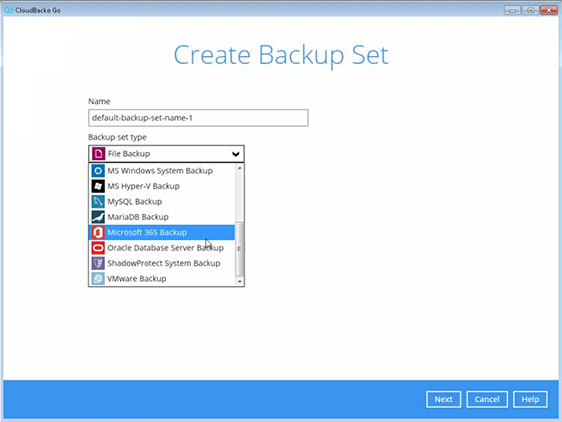Viewport: 562px width, 422px height.
Task: Click the Microsoft 365 Backup office icon
Action: click(98, 232)
